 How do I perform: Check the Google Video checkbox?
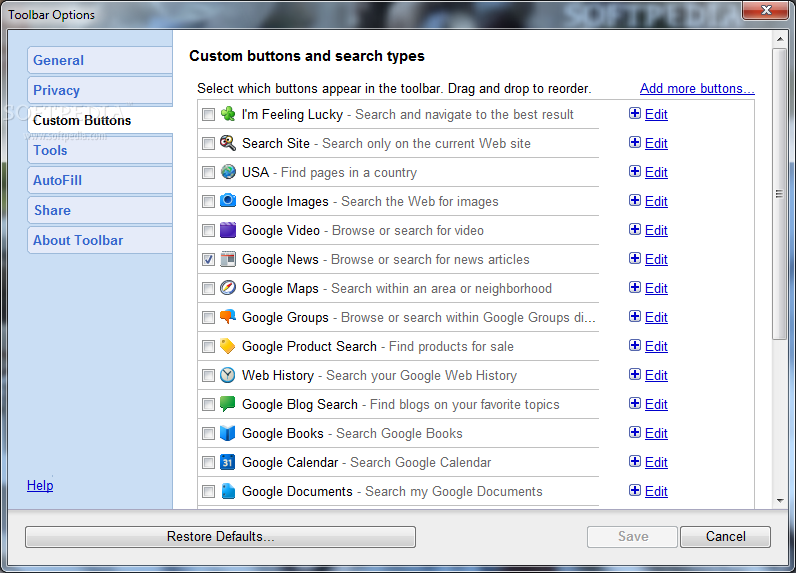tap(208, 230)
